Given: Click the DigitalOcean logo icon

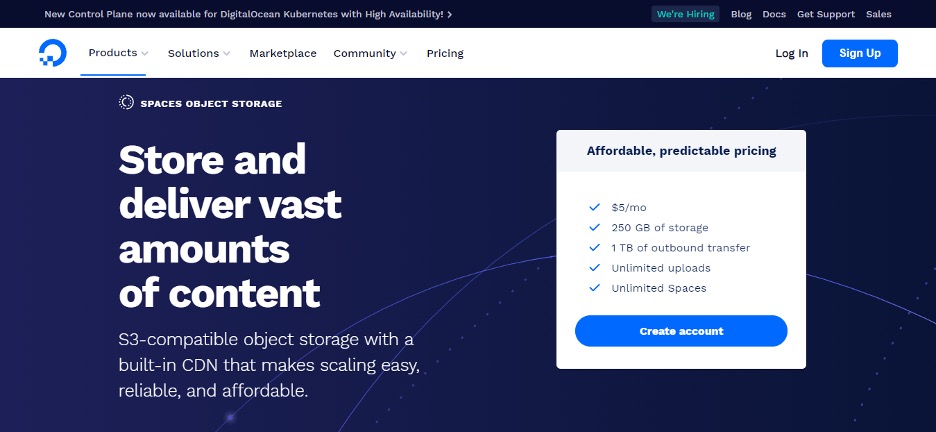Looking at the screenshot, I should point(52,54).
